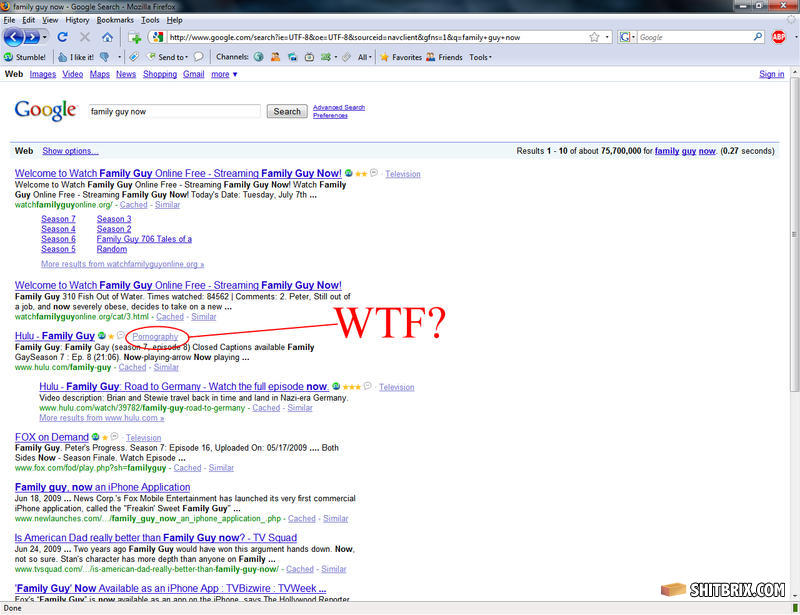Click the I like it! thumbs up

[76, 57]
